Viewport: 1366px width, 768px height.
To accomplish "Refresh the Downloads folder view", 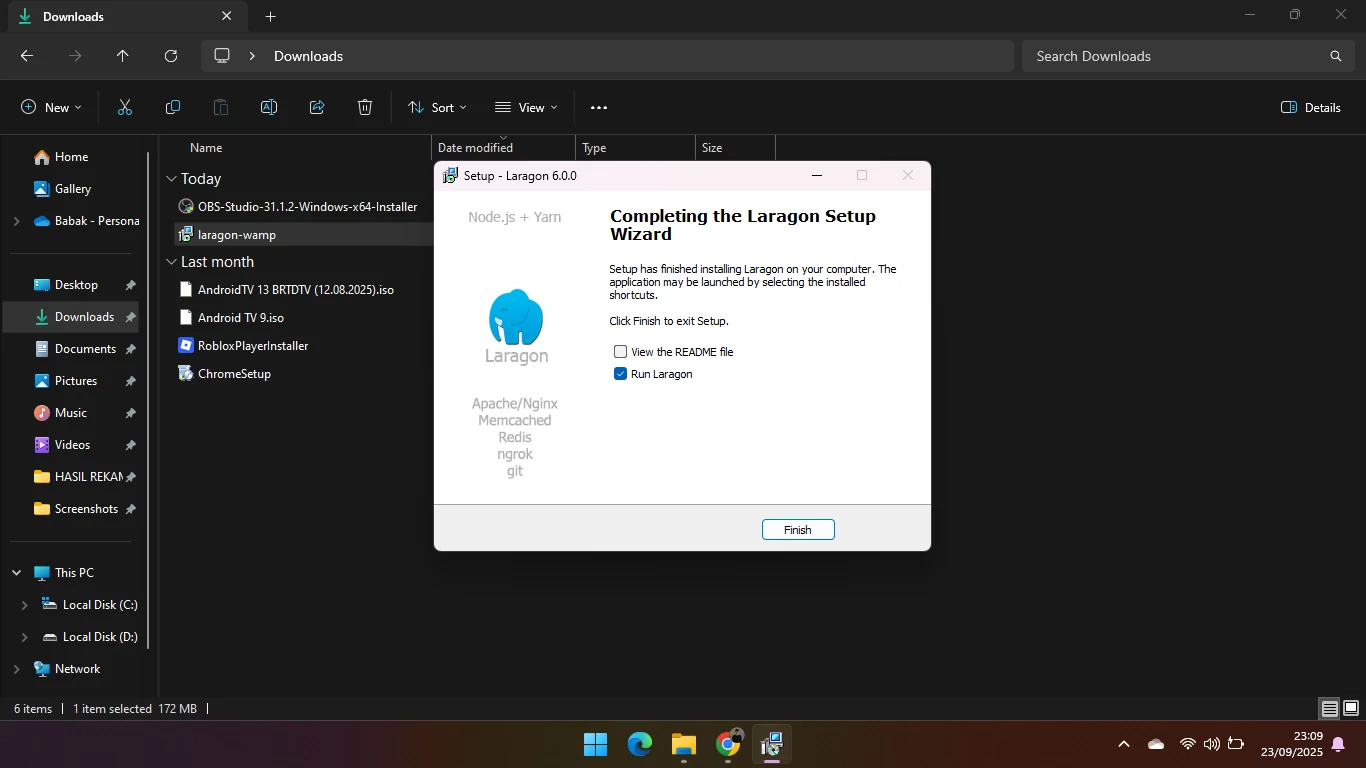I will [x=171, y=56].
